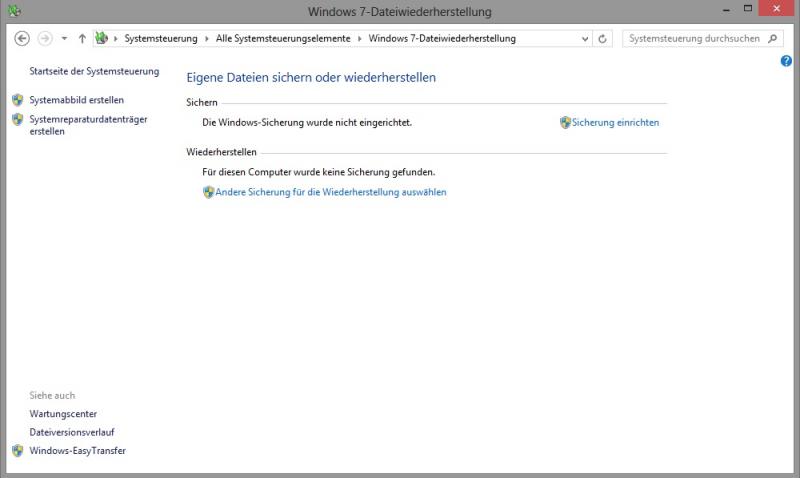
Task: Click shield icon beside Systemreparaturdatenträger erstellen
Action: 18,119
